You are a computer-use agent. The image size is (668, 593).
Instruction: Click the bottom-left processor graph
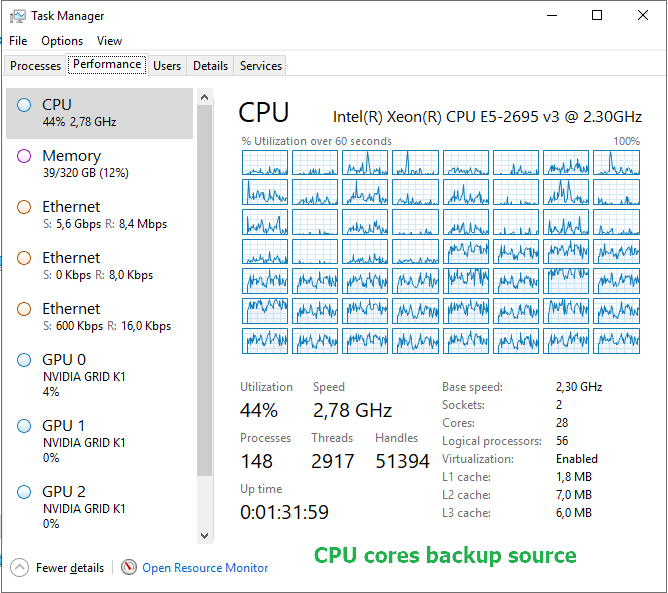[x=265, y=341]
